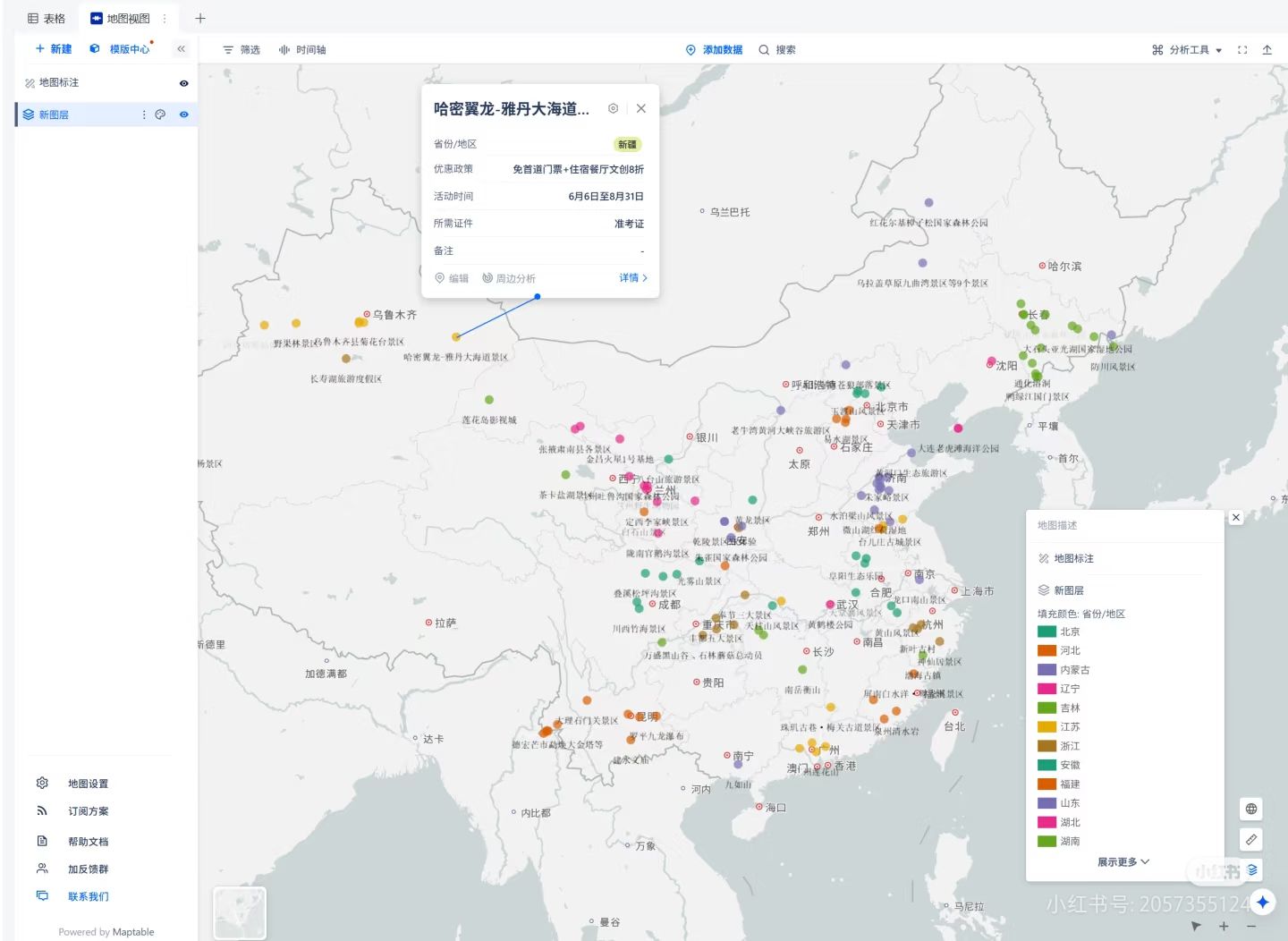Image resolution: width=1288 pixels, height=941 pixels.
Task: Open the 地图设置 gear settings
Action: point(42,783)
